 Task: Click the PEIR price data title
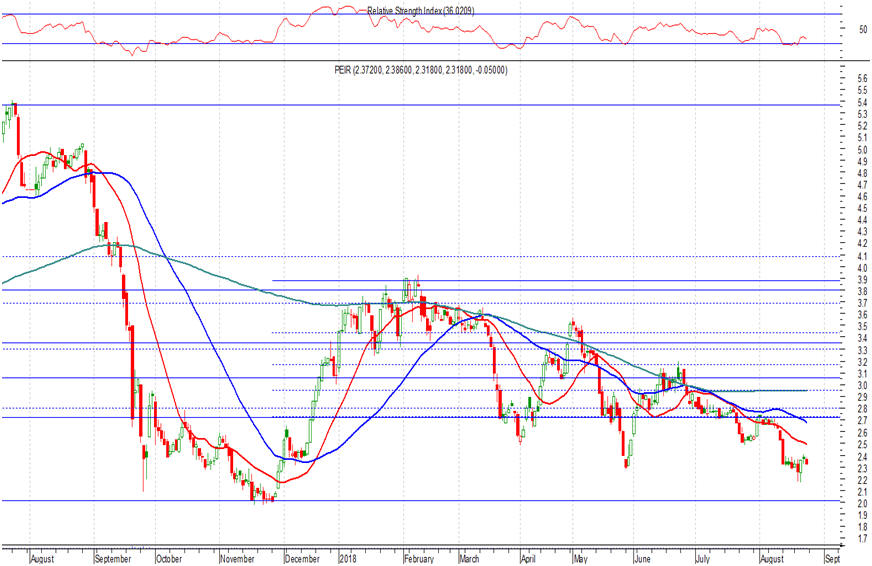pyautogui.click(x=420, y=70)
